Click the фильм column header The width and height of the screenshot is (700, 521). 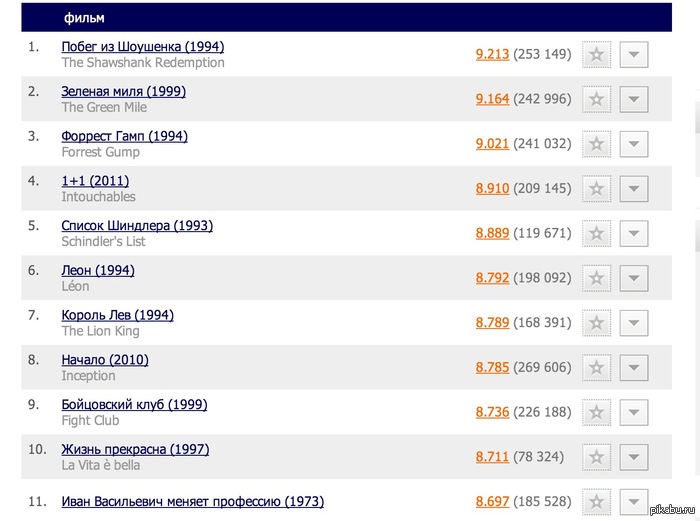pyautogui.click(x=84, y=18)
